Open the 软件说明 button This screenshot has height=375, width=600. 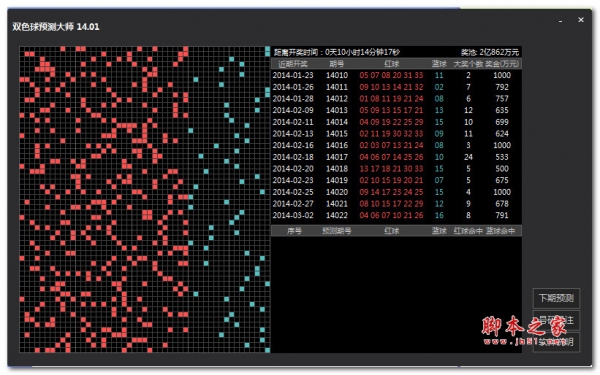[556, 342]
